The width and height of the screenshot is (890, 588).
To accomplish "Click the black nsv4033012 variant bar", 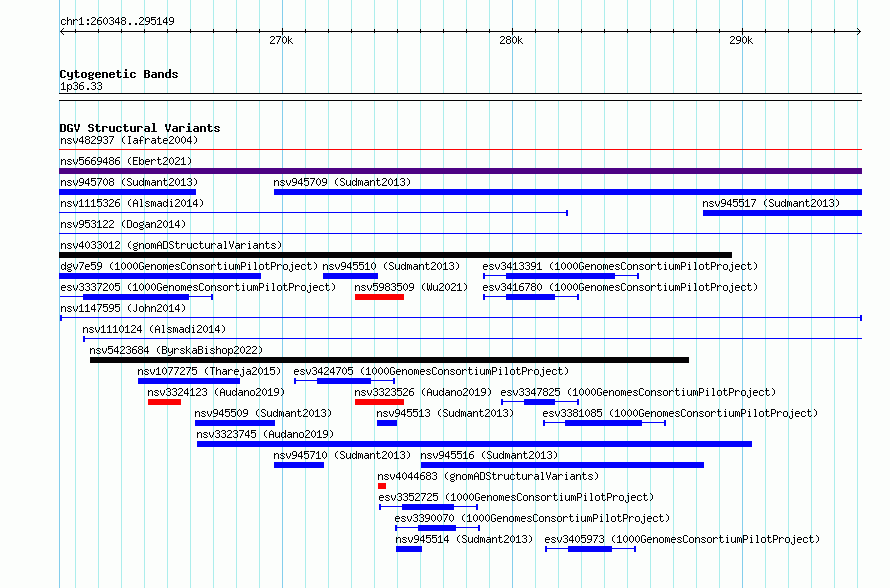I will (396, 255).
